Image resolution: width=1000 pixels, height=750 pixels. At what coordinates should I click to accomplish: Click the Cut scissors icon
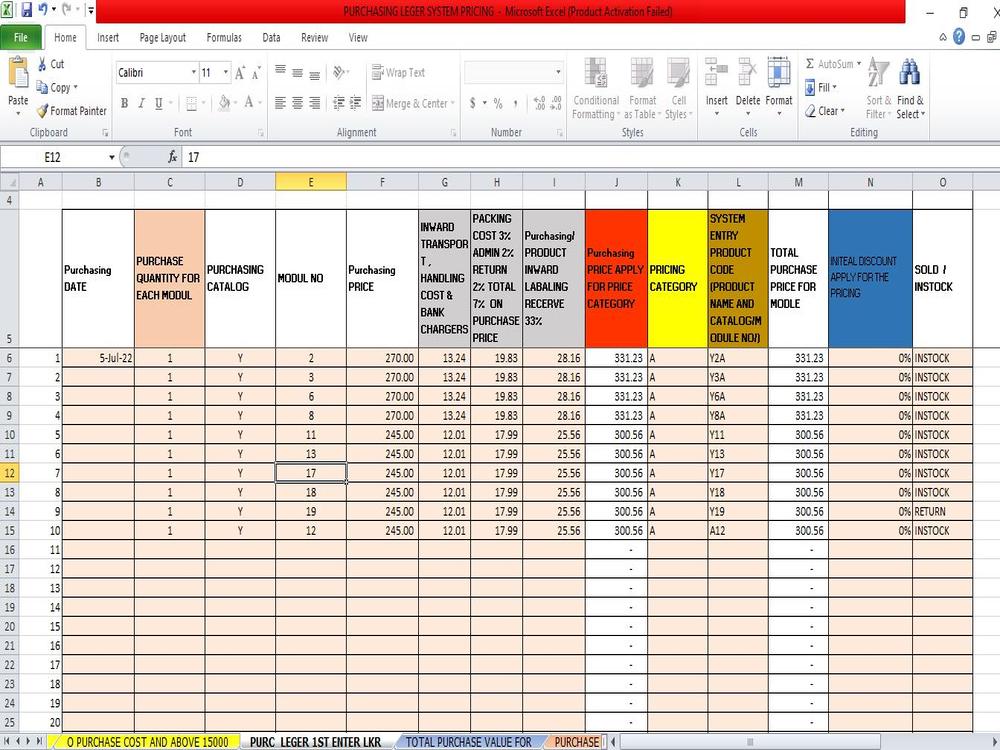point(42,64)
